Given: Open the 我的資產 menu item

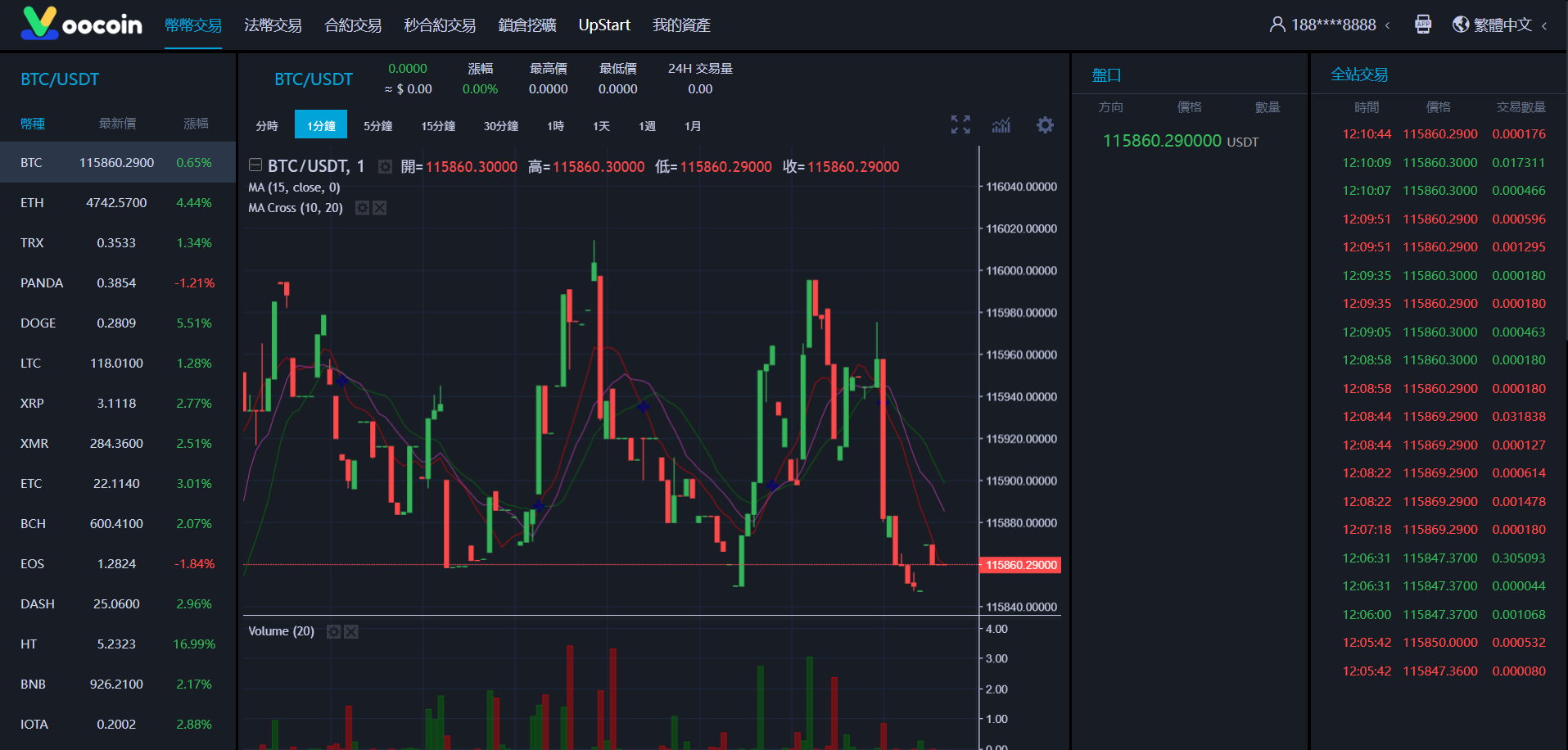Looking at the screenshot, I should click(x=680, y=25).
